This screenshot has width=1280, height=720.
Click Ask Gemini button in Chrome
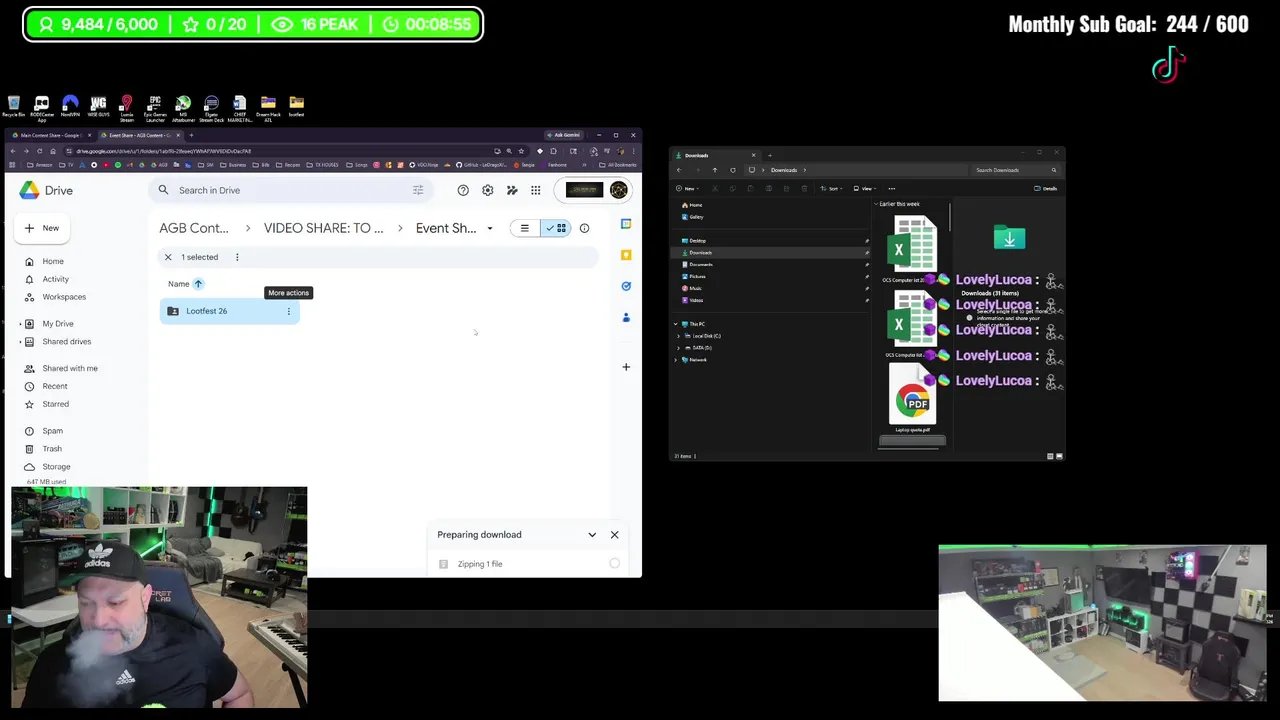pyautogui.click(x=564, y=135)
